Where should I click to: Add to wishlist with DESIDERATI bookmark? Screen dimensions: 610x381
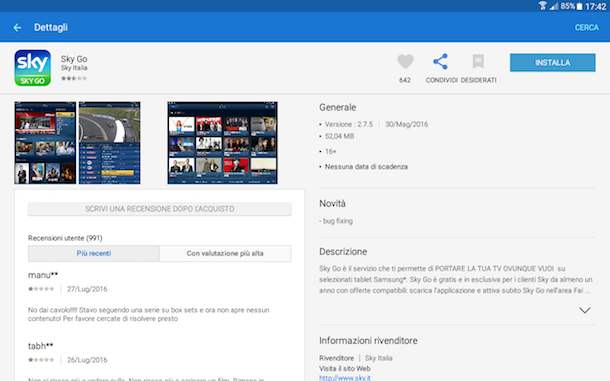tap(478, 61)
